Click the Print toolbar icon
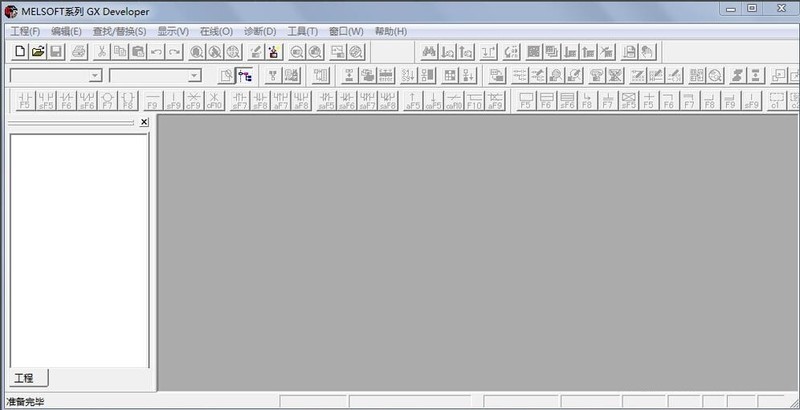This screenshot has height=410, width=800. pyautogui.click(x=79, y=52)
